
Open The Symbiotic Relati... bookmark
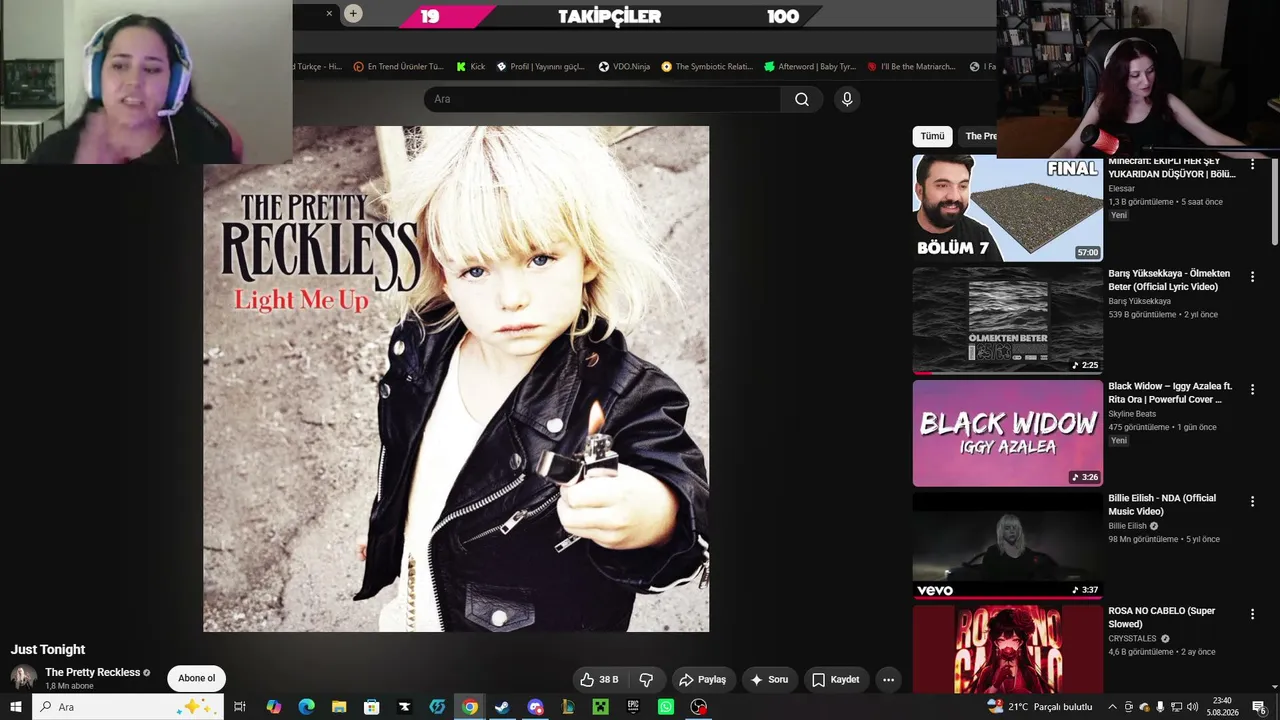coord(707,67)
